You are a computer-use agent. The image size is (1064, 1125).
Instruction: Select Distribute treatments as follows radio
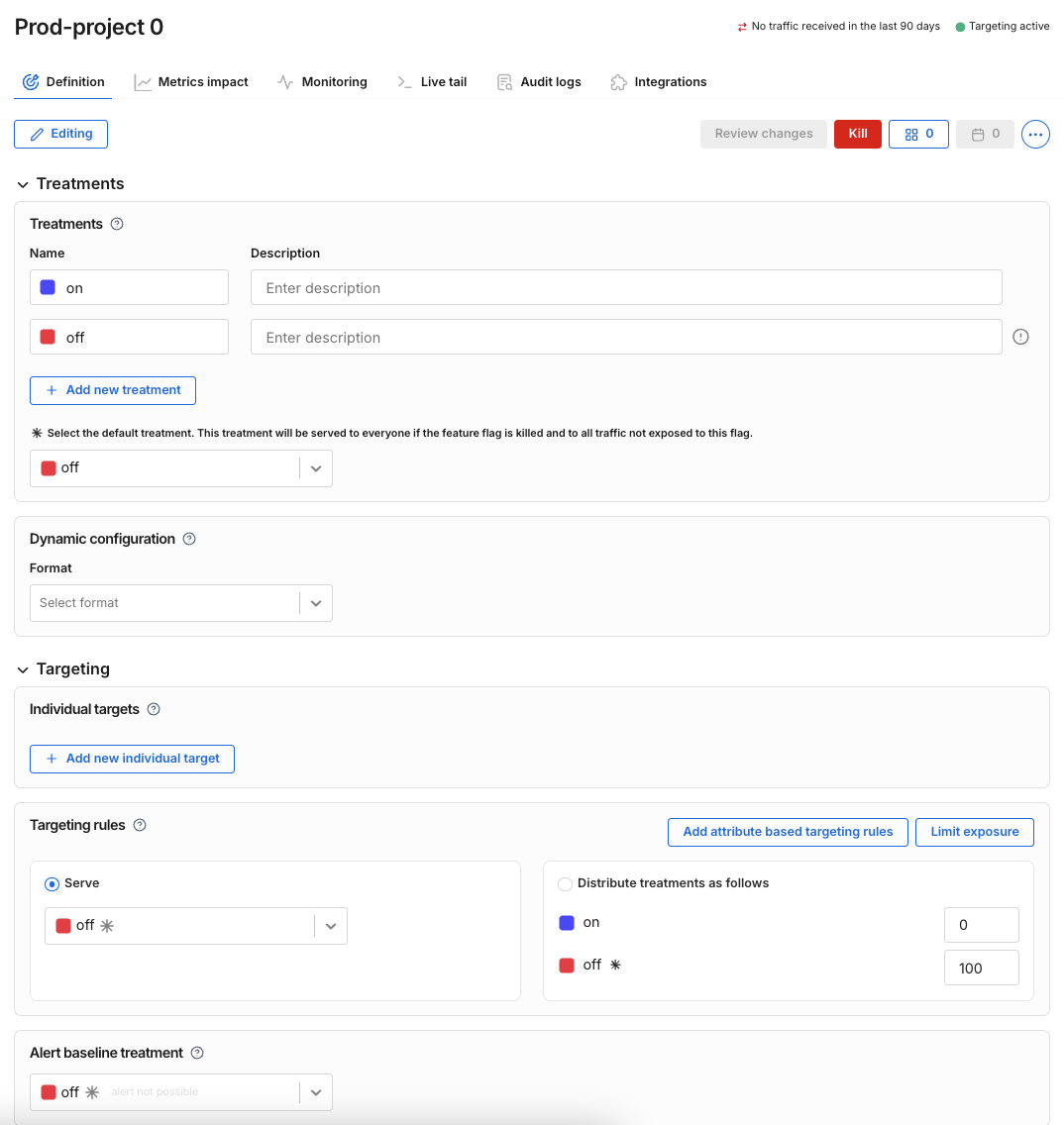click(x=566, y=883)
